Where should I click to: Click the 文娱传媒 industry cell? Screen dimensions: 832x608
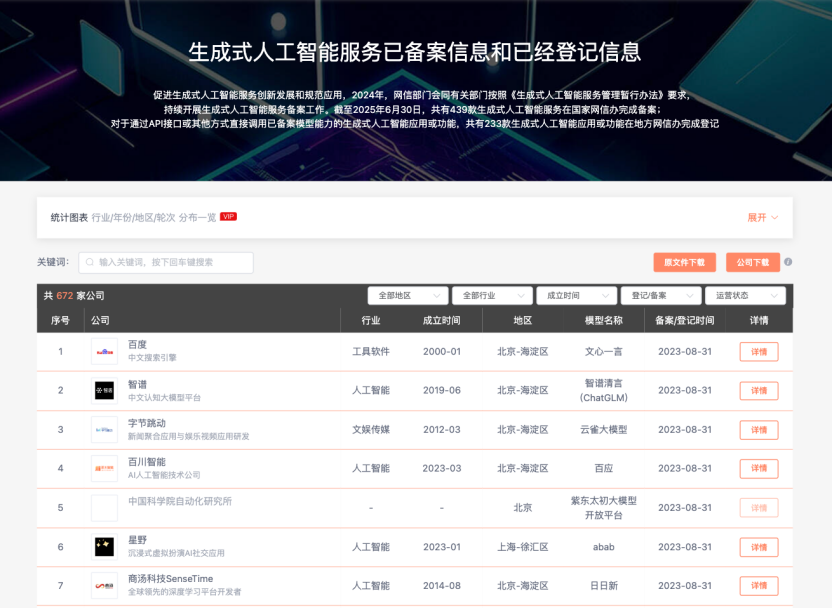[x=371, y=430]
